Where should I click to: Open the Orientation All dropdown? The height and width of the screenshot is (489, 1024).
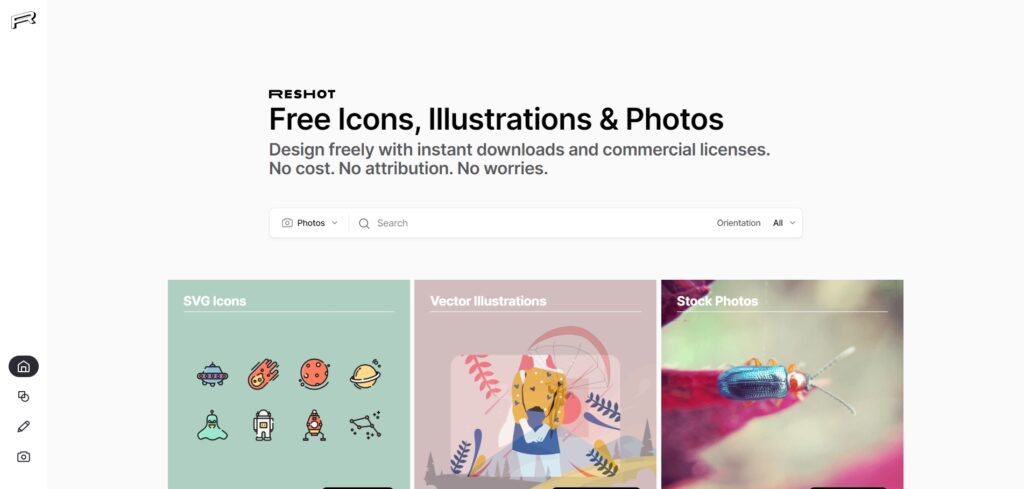click(784, 223)
